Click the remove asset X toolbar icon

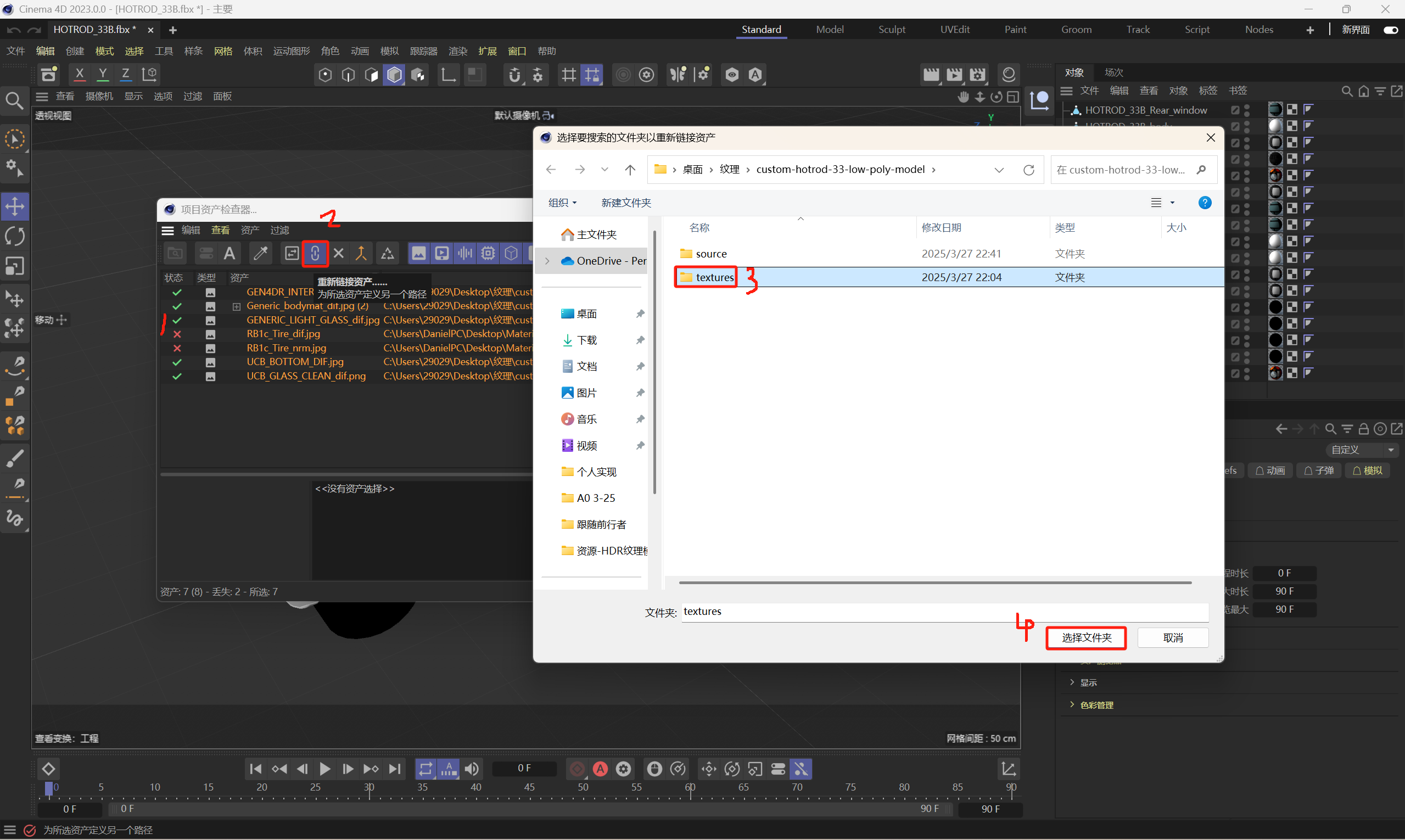point(339,253)
